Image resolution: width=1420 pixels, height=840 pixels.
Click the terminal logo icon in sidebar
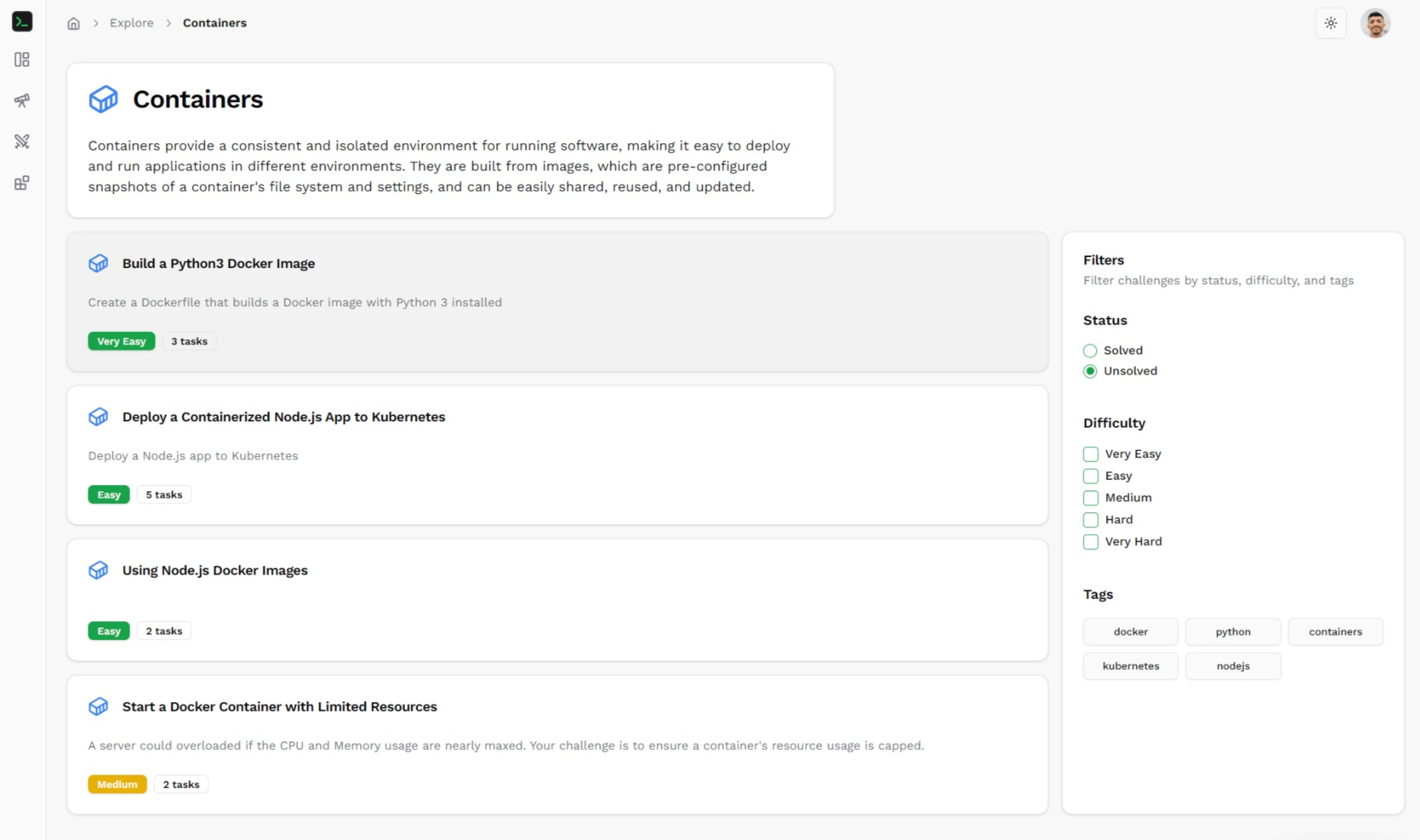click(22, 22)
